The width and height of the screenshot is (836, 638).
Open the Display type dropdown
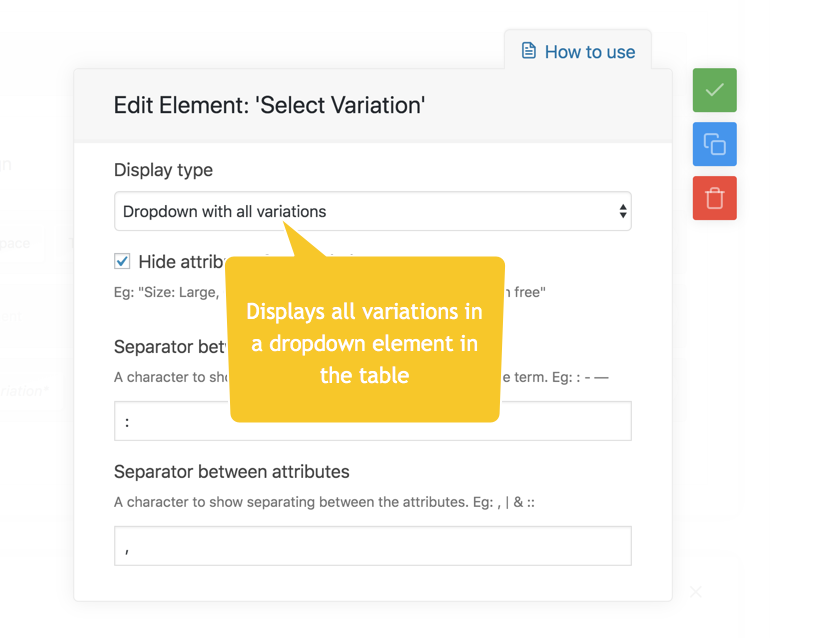[x=373, y=211]
